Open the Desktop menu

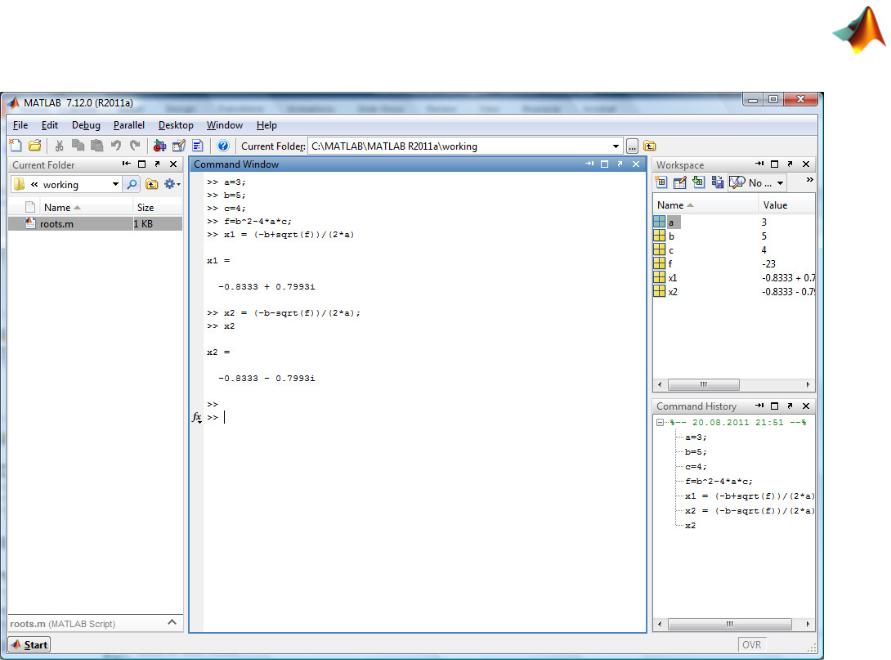176,125
